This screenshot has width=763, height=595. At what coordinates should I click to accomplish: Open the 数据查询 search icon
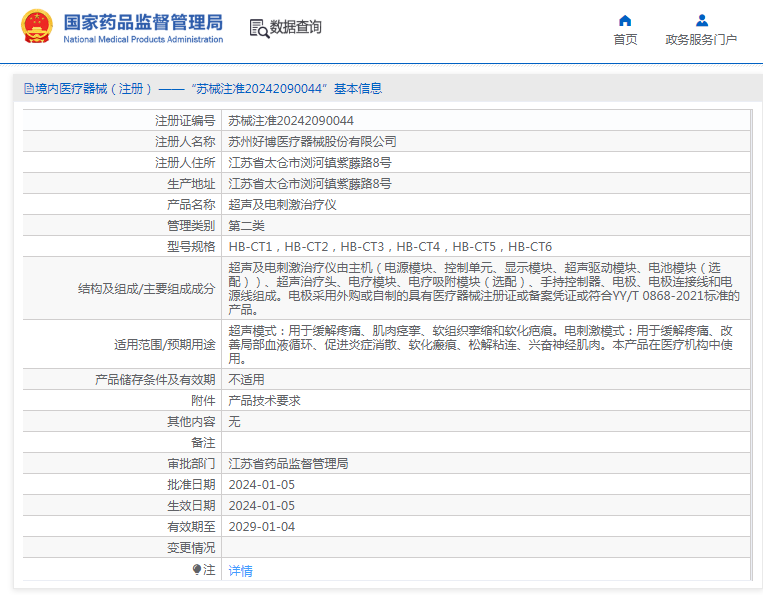tap(259, 28)
